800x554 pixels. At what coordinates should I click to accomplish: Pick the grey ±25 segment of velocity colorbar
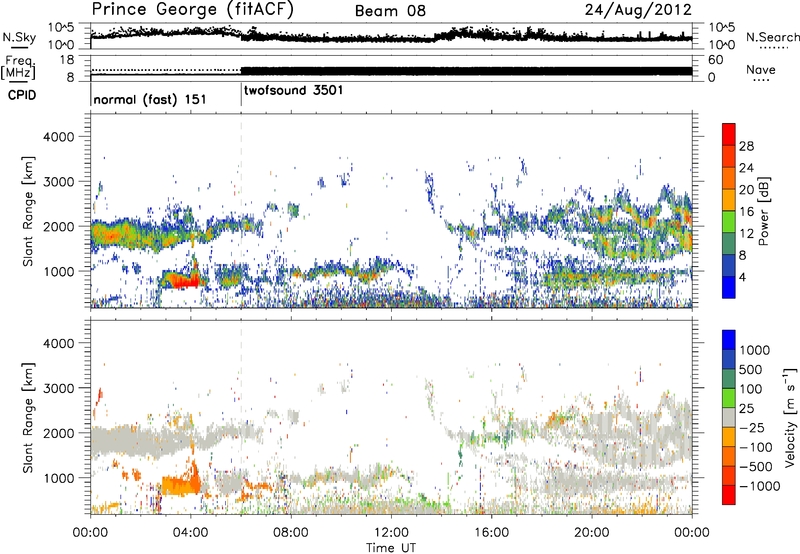[x=729, y=417]
